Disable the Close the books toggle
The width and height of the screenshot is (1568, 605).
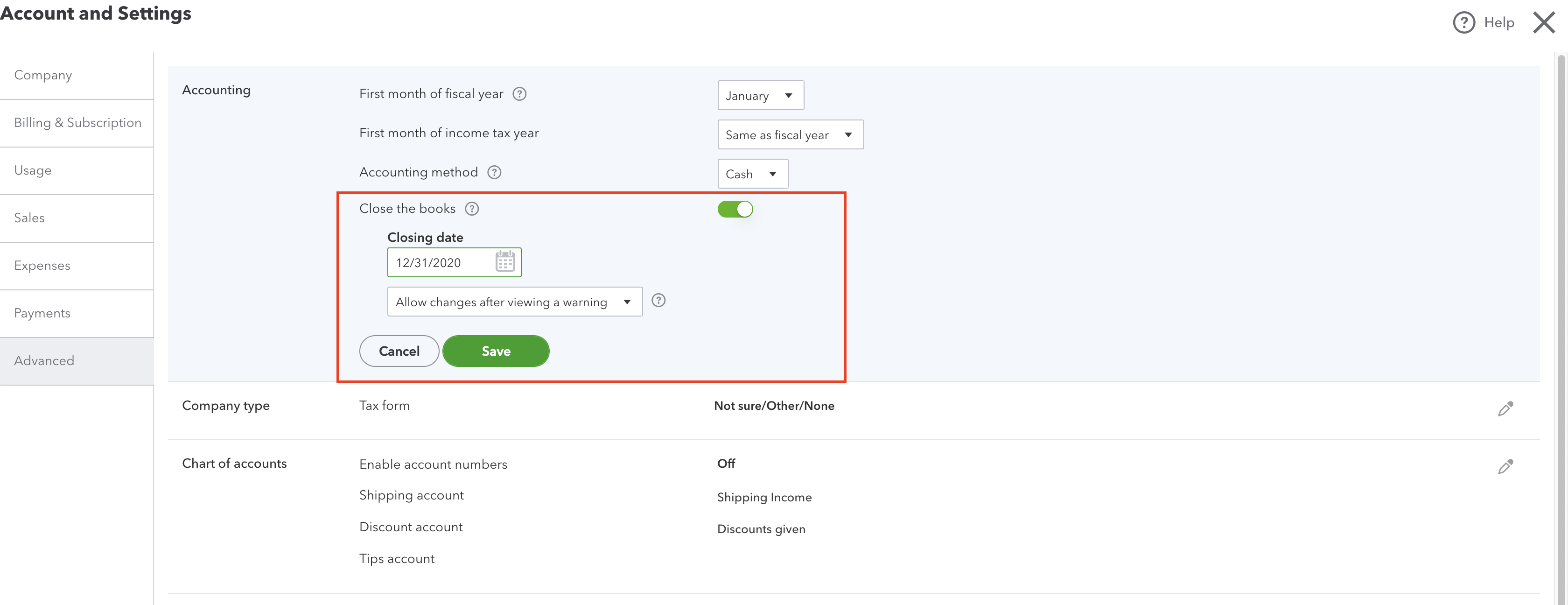[735, 209]
